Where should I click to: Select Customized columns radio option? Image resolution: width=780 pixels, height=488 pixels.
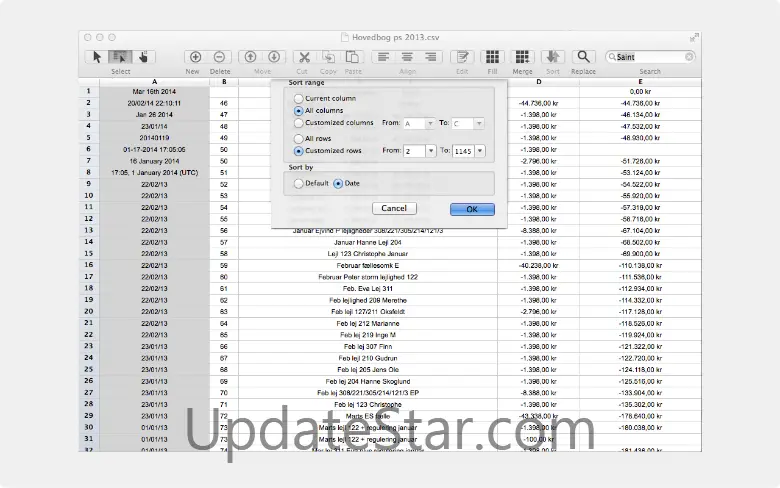tap(298, 123)
